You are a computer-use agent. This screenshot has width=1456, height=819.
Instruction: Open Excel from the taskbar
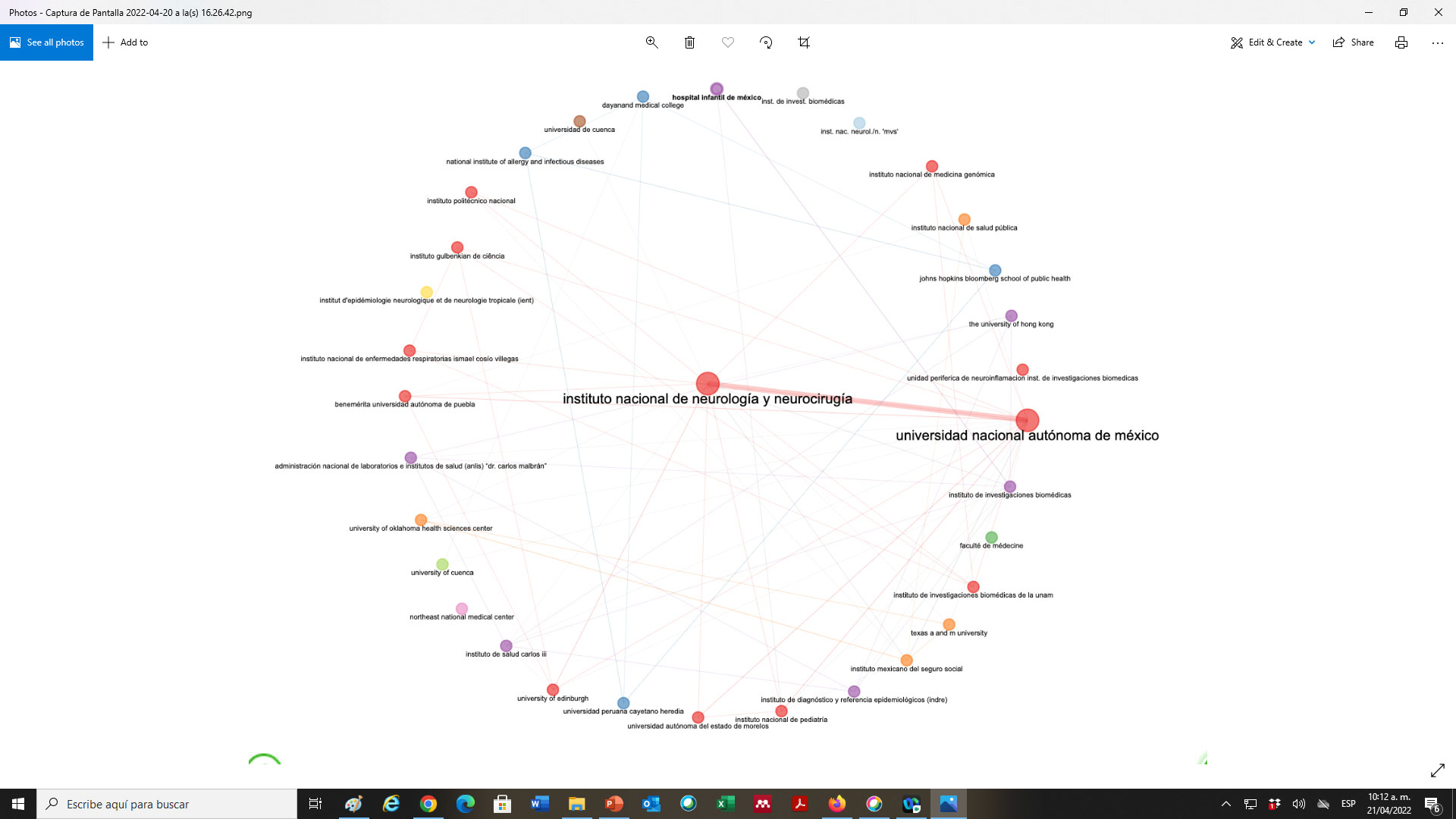725,804
